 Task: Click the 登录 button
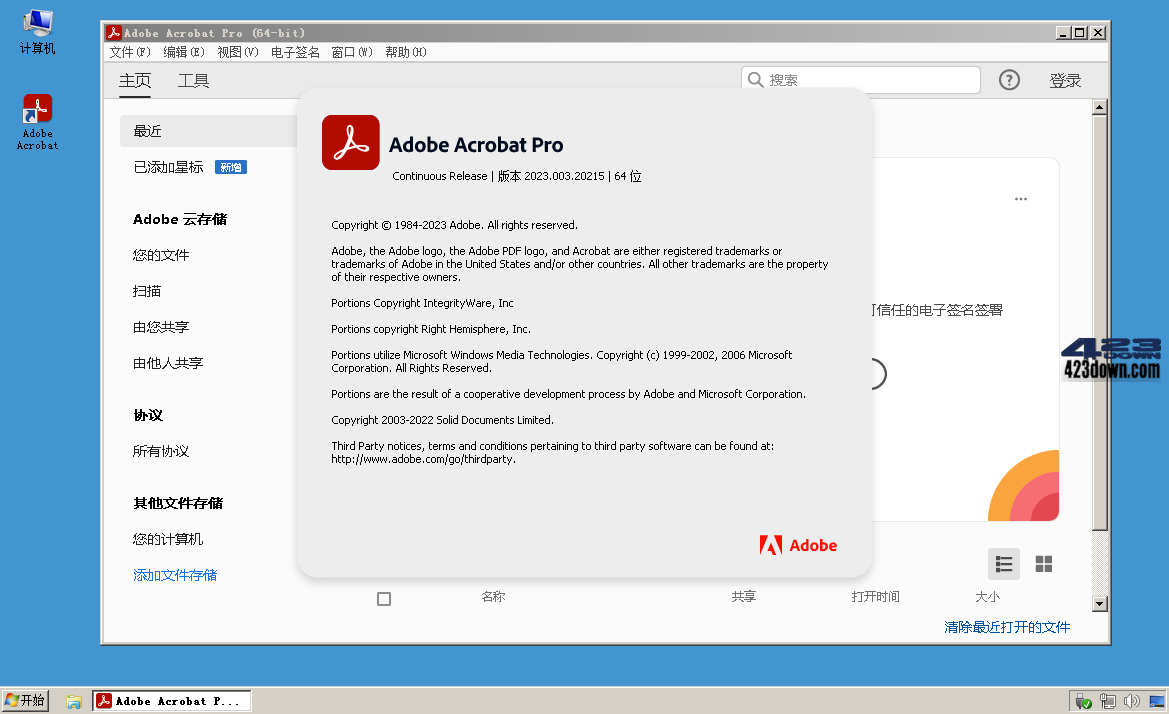[1066, 79]
